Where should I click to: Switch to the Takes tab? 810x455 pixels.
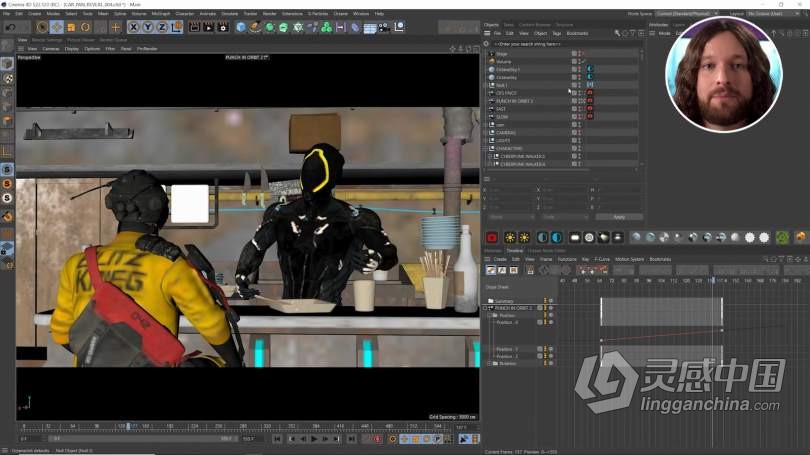coord(509,25)
